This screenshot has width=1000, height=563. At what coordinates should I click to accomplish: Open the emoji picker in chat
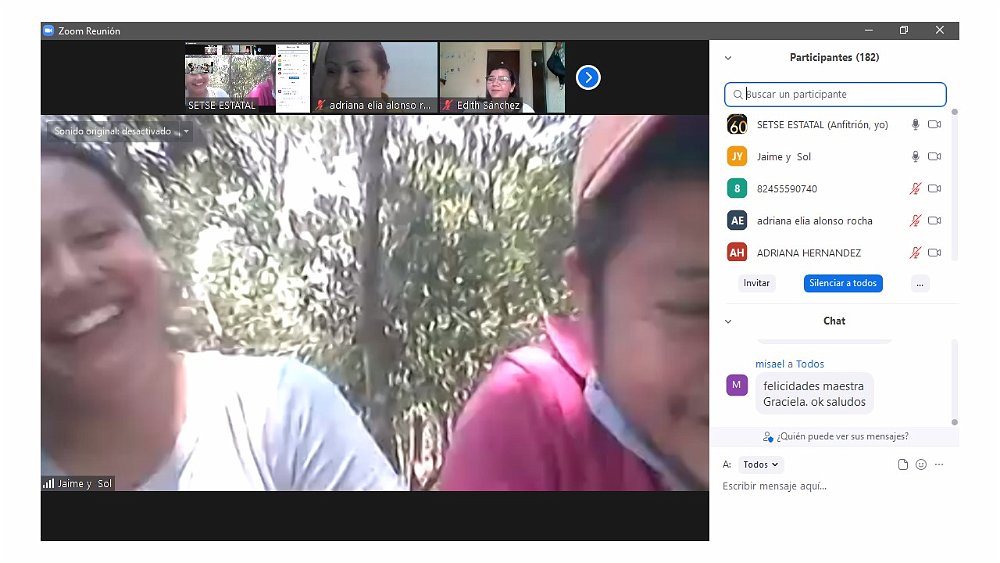tap(921, 465)
